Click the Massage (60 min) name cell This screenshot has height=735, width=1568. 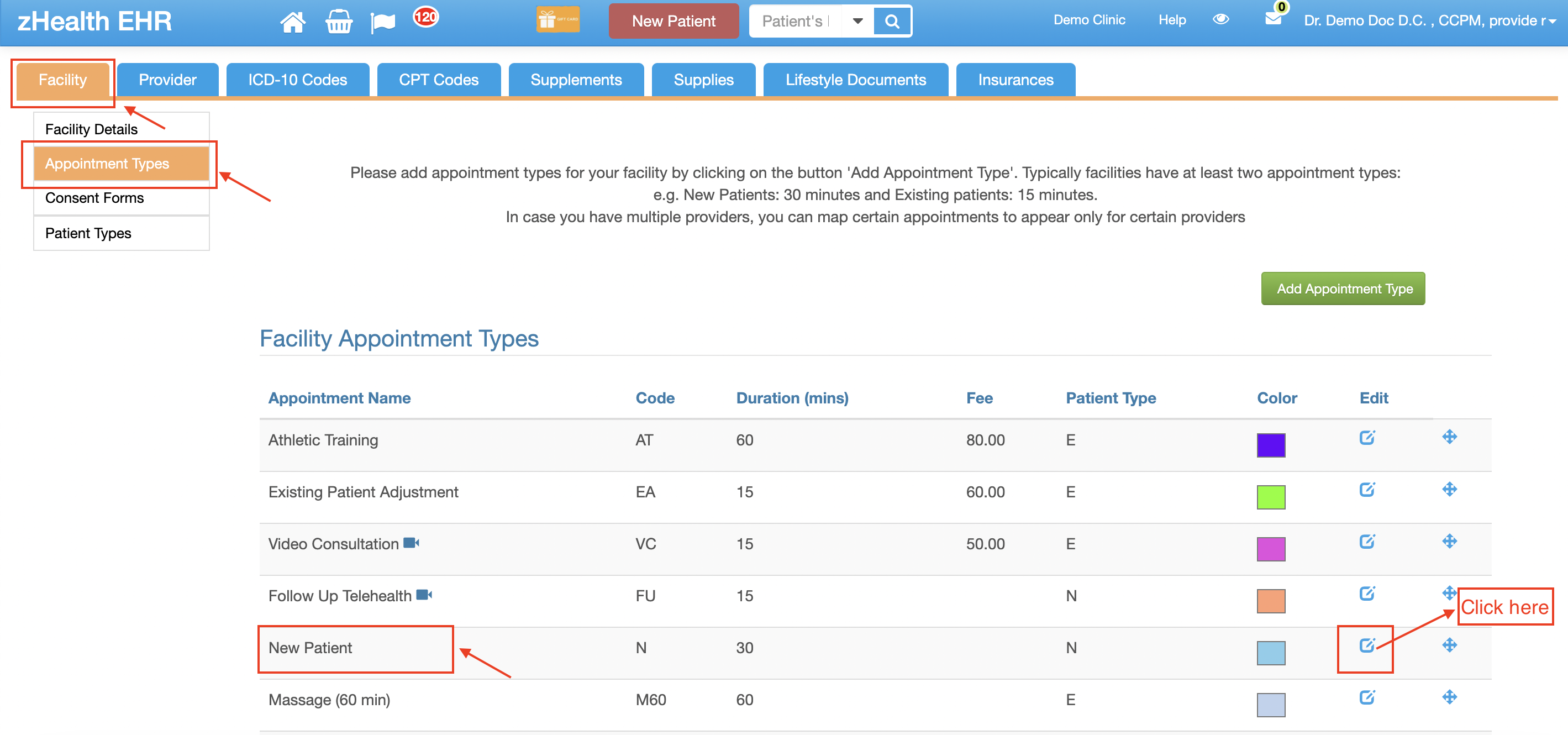tap(329, 700)
